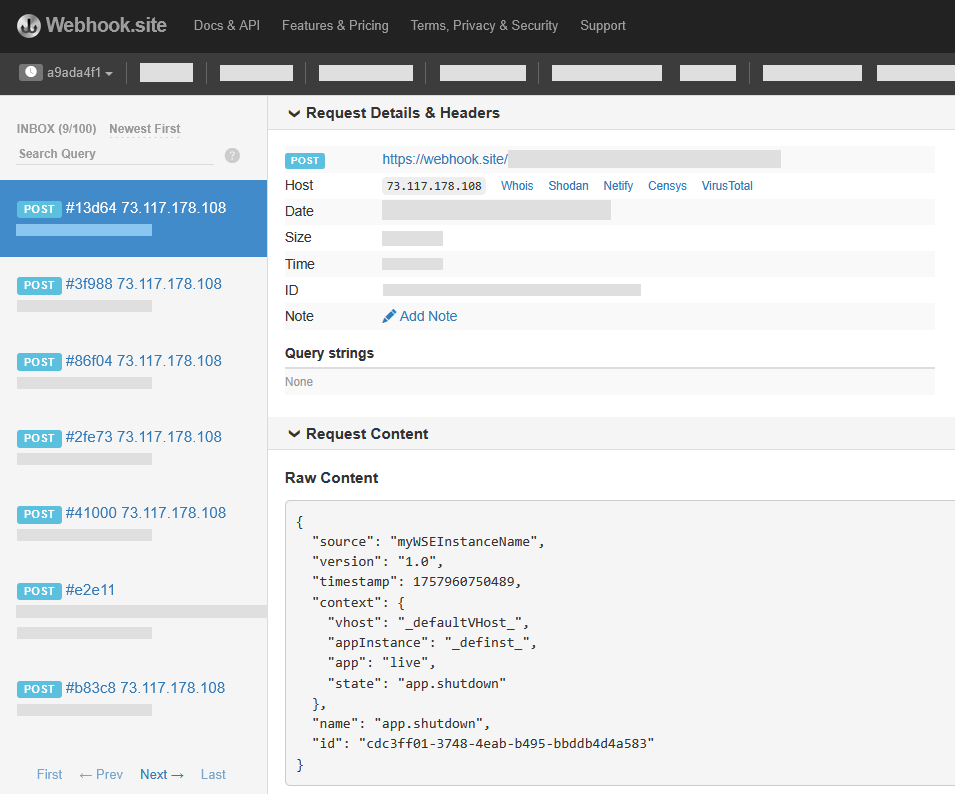Select request #2fe73 in inbox
Screen dimensions: 955x794
tap(133, 447)
